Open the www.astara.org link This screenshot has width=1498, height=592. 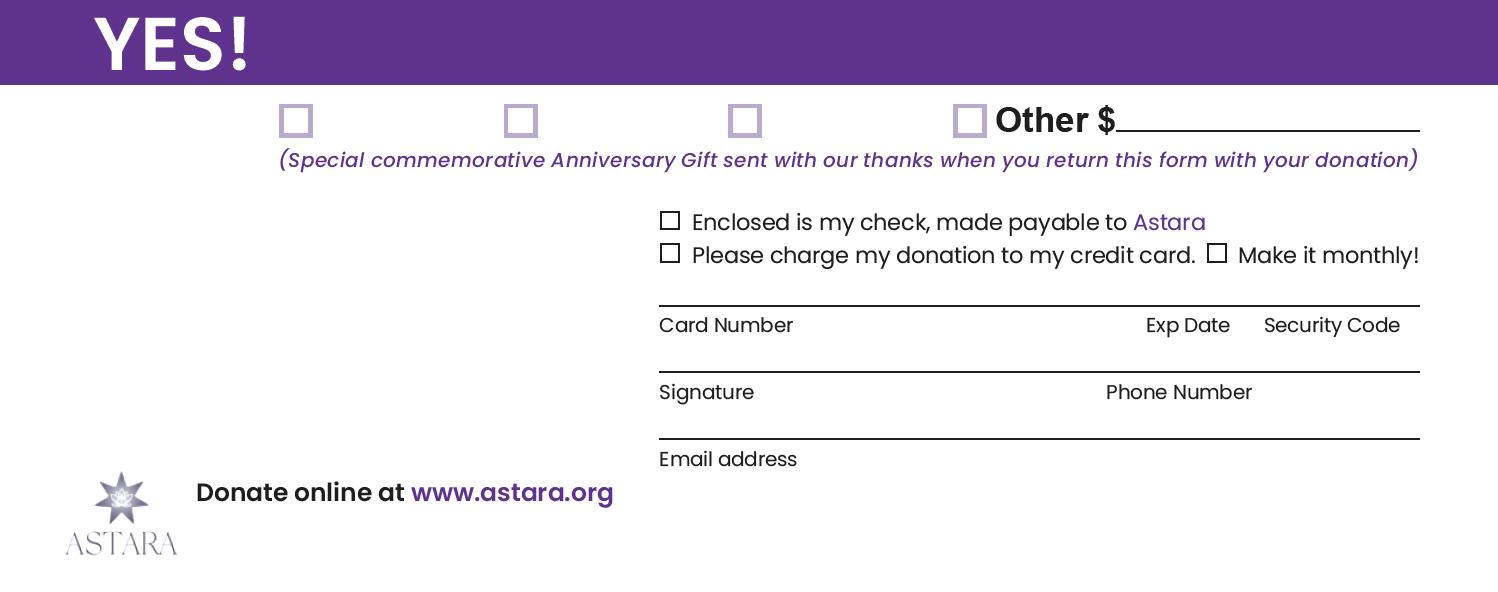click(511, 493)
